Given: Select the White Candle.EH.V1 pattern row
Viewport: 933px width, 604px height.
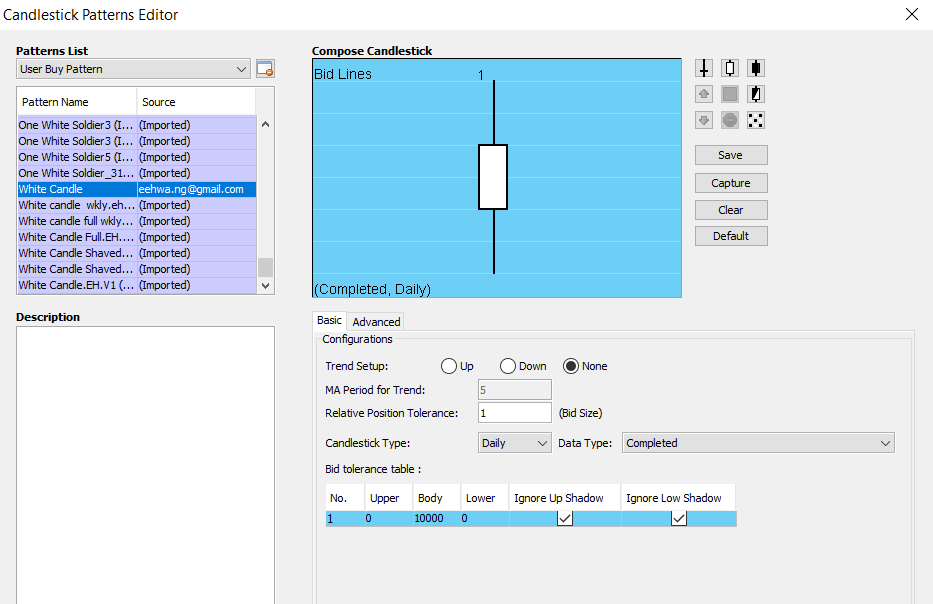Looking at the screenshot, I should pos(137,286).
